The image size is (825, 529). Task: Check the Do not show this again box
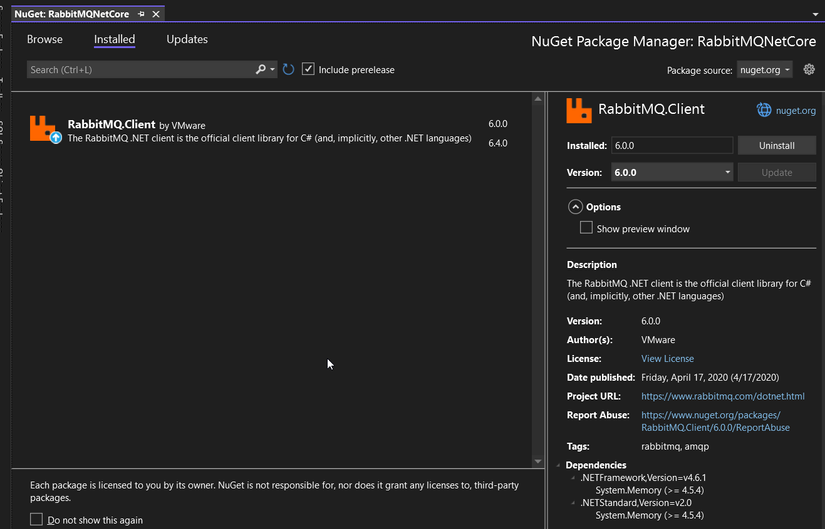pyautogui.click(x=37, y=519)
